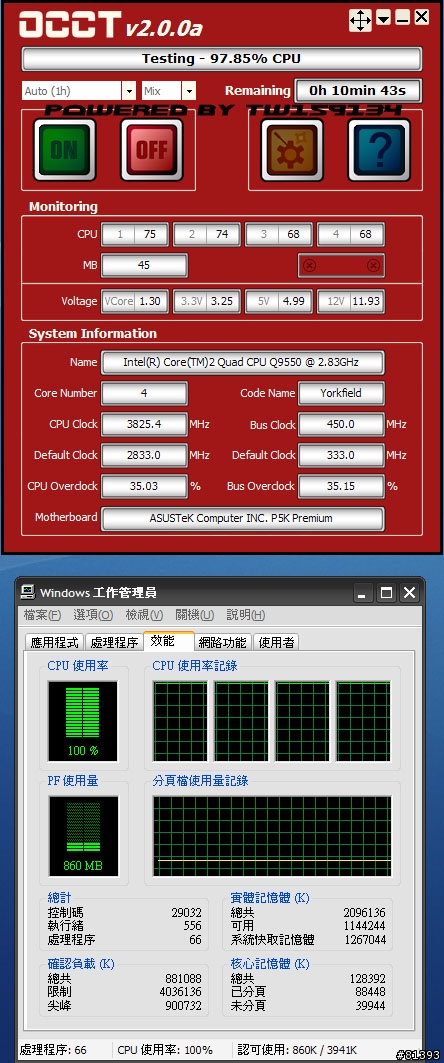The image size is (444, 1063).
Task: Click 確認負載 尖峰 value 900732
Action: (x=183, y=1006)
